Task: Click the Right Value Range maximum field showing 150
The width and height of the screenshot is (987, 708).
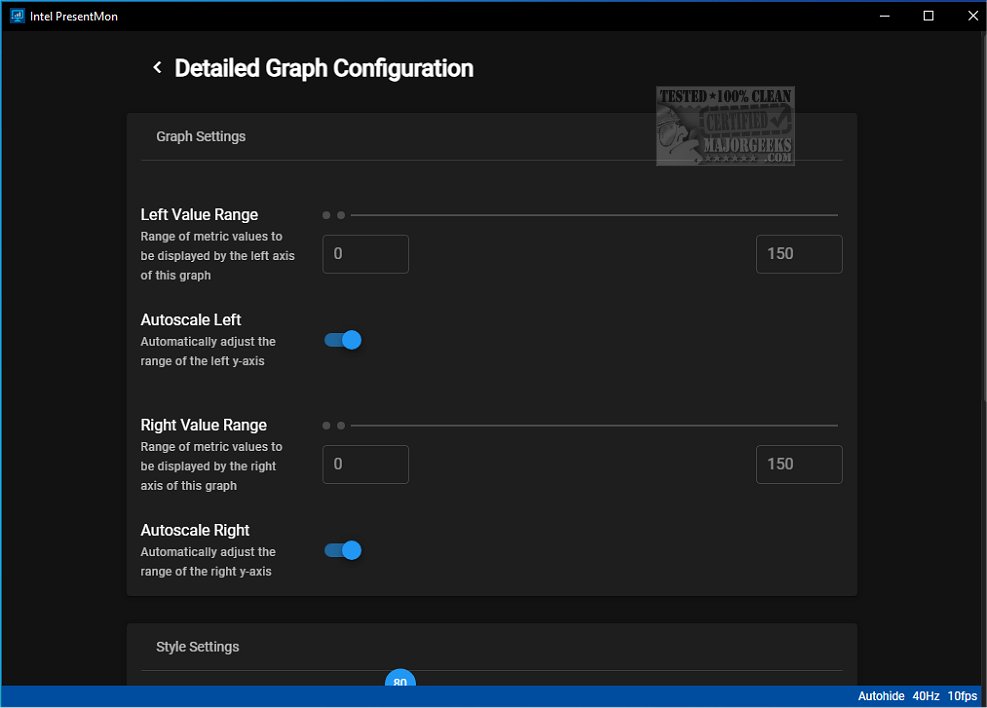Action: 798,464
